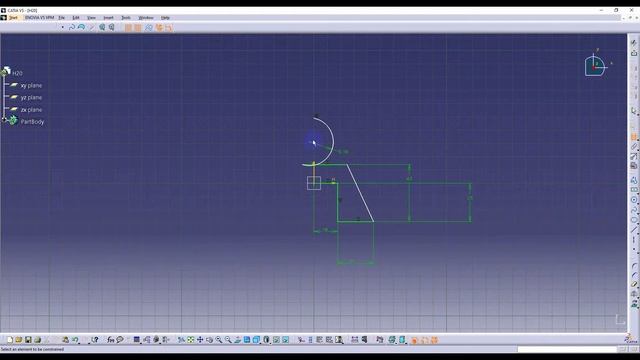Open the Help menu
Viewport: 640px width, 360px height.
coord(165,18)
